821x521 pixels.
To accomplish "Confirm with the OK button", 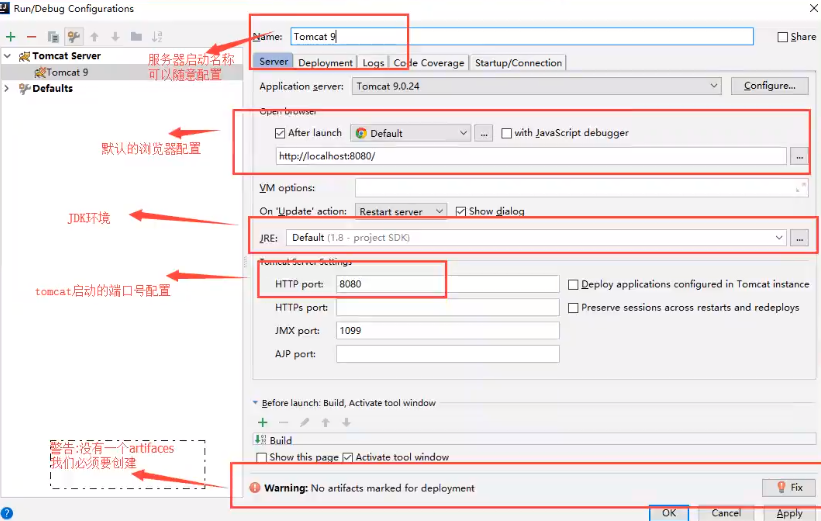I will click(x=669, y=513).
